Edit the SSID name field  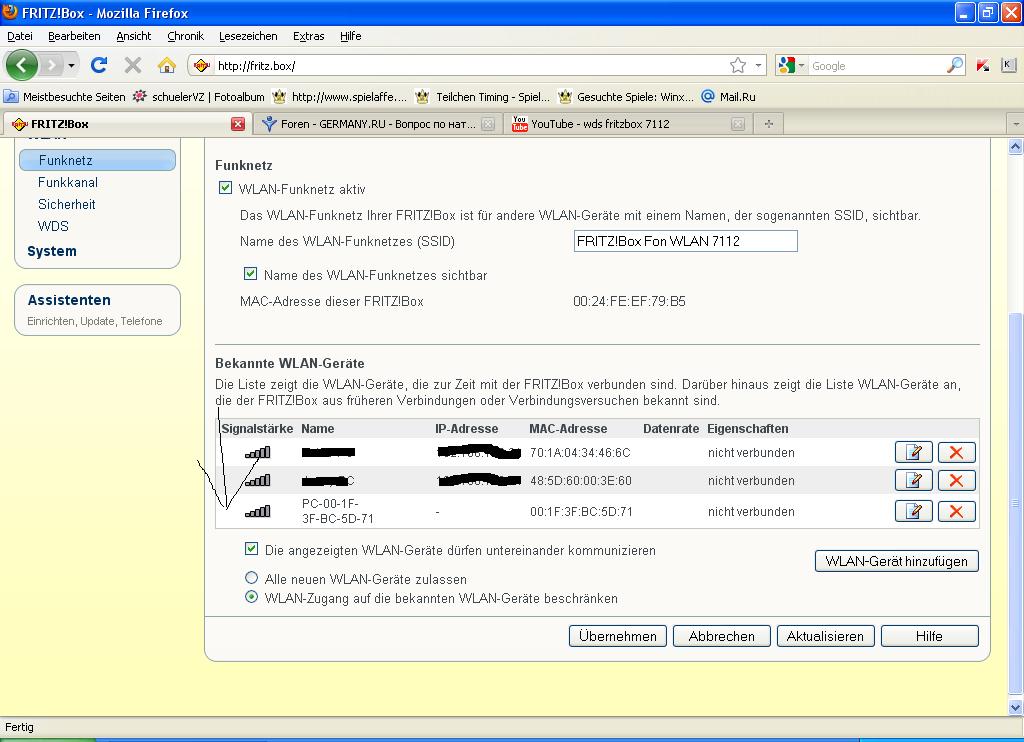point(686,241)
